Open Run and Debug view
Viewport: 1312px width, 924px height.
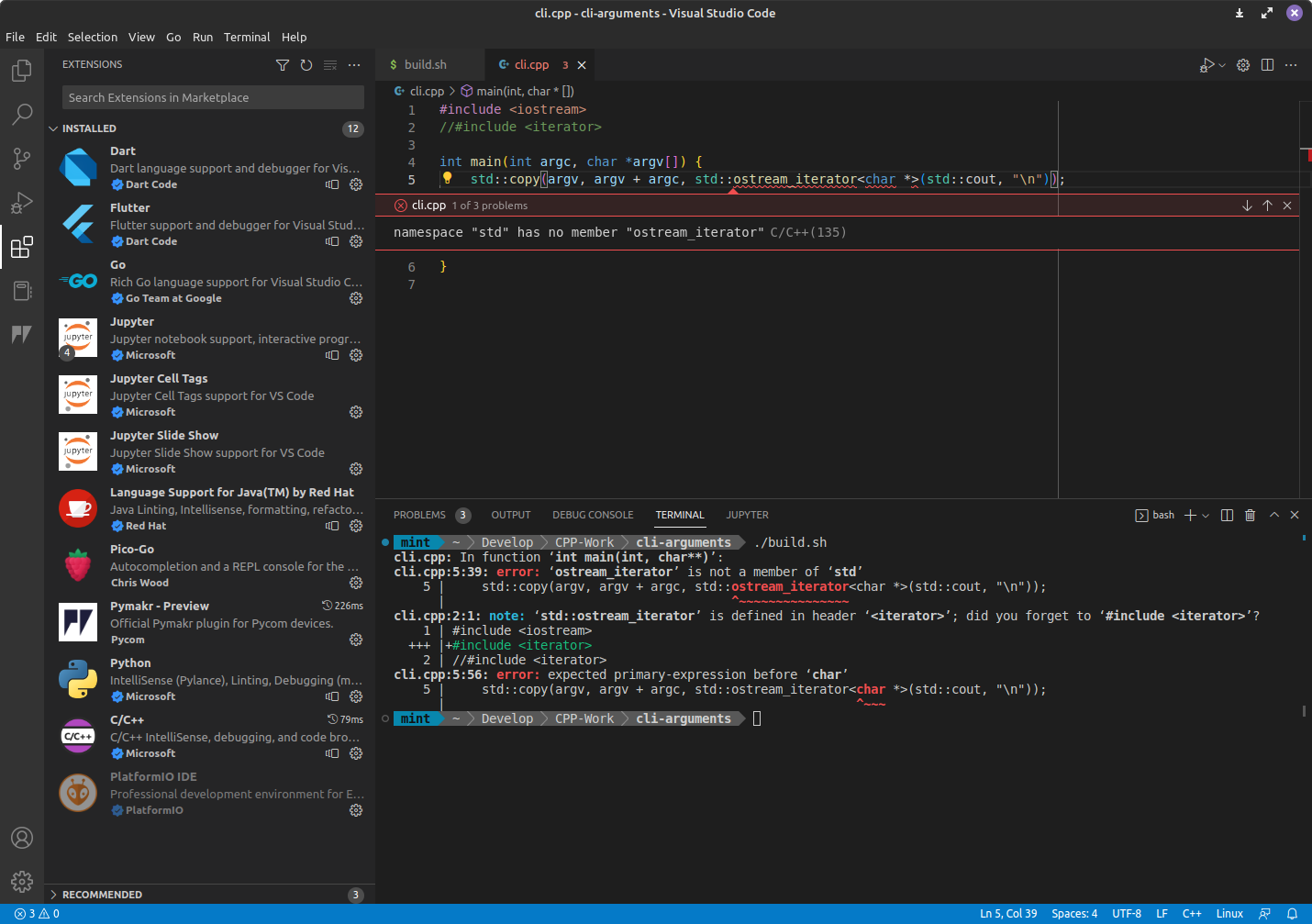click(x=22, y=203)
